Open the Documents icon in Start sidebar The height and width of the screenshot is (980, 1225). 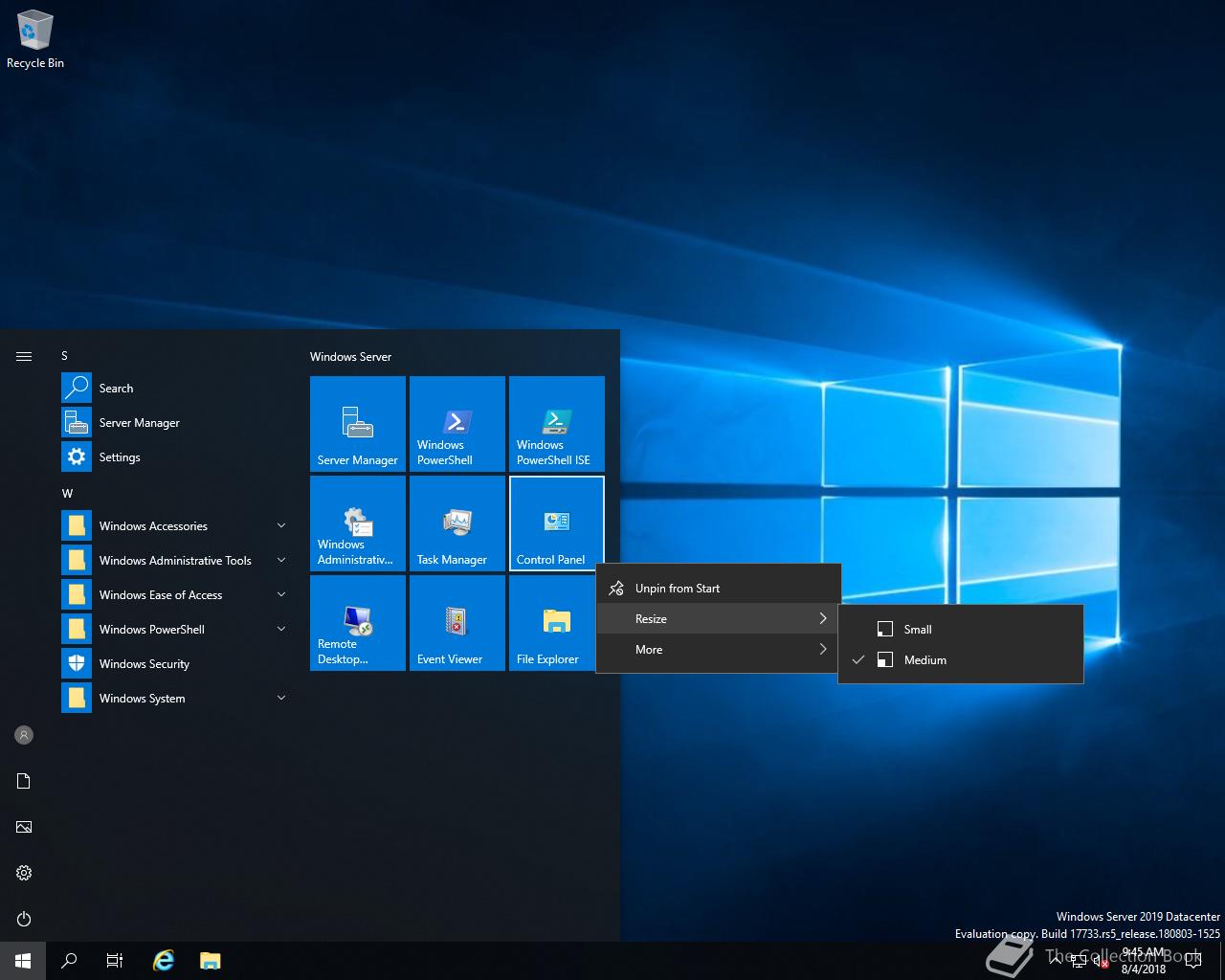click(24, 781)
